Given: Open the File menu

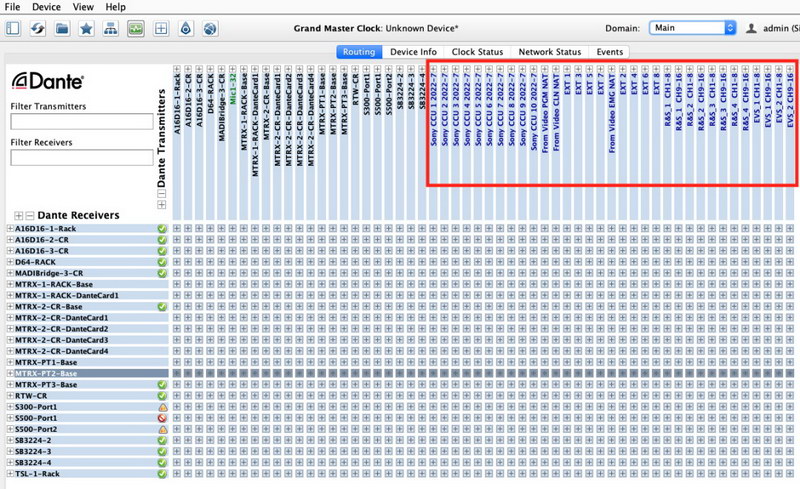Looking at the screenshot, I should pos(12,7).
